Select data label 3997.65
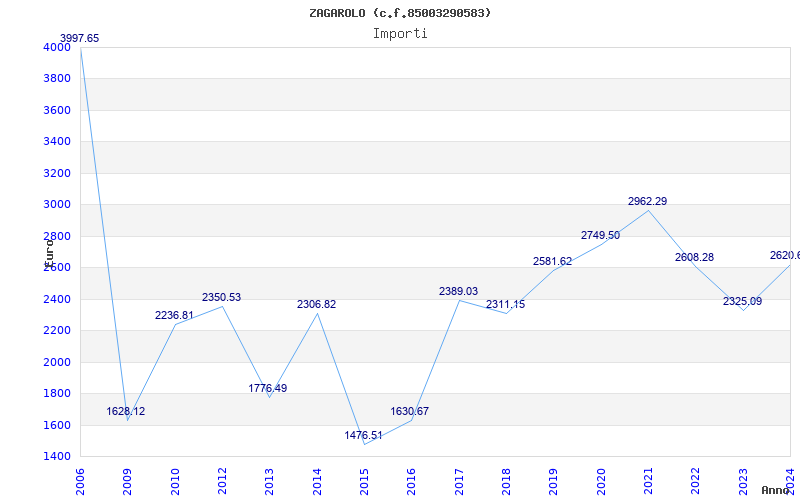Viewport: 800px width, 500px height. pyautogui.click(x=80, y=38)
